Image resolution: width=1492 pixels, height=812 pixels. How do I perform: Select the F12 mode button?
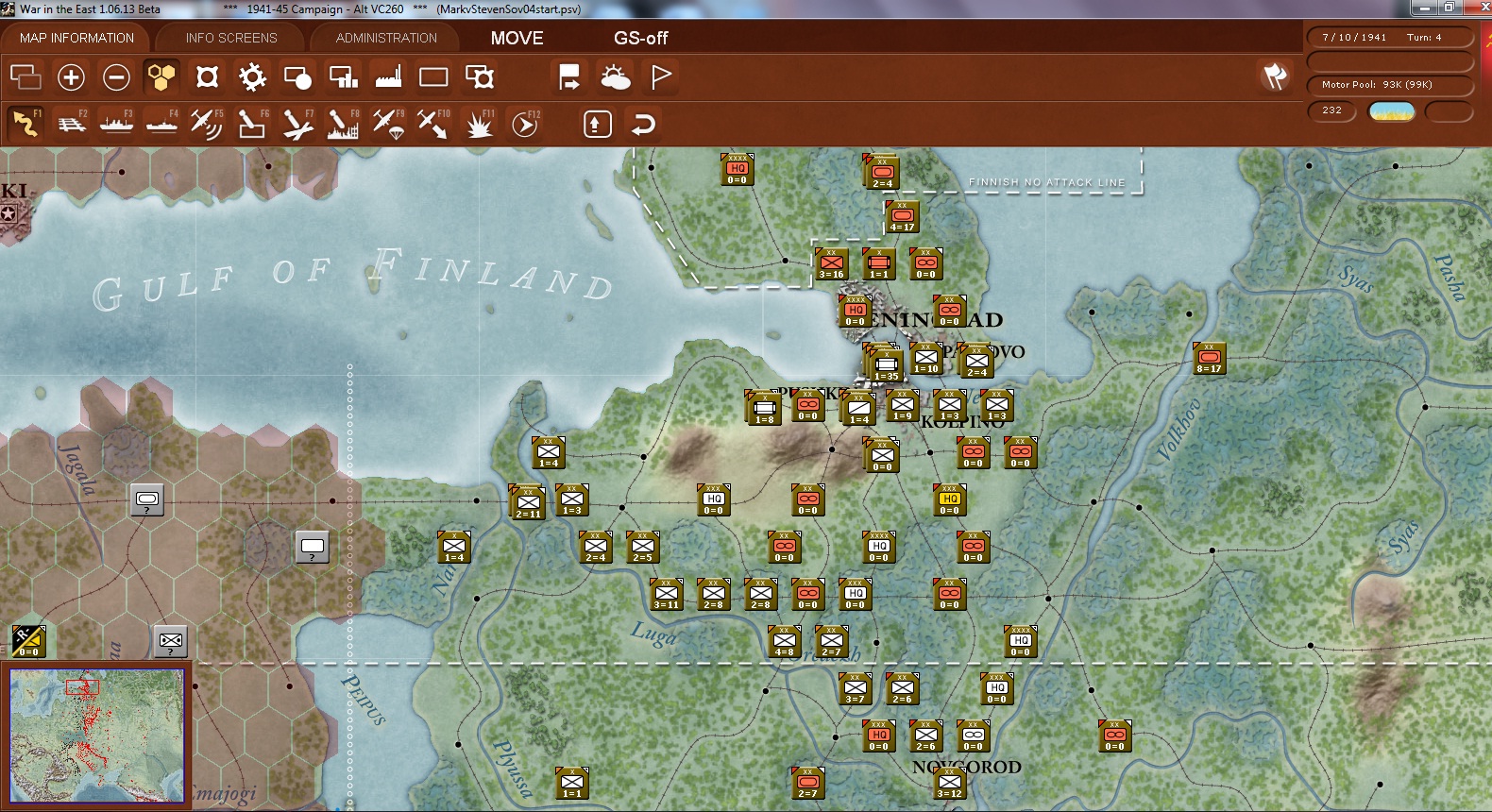(x=525, y=124)
